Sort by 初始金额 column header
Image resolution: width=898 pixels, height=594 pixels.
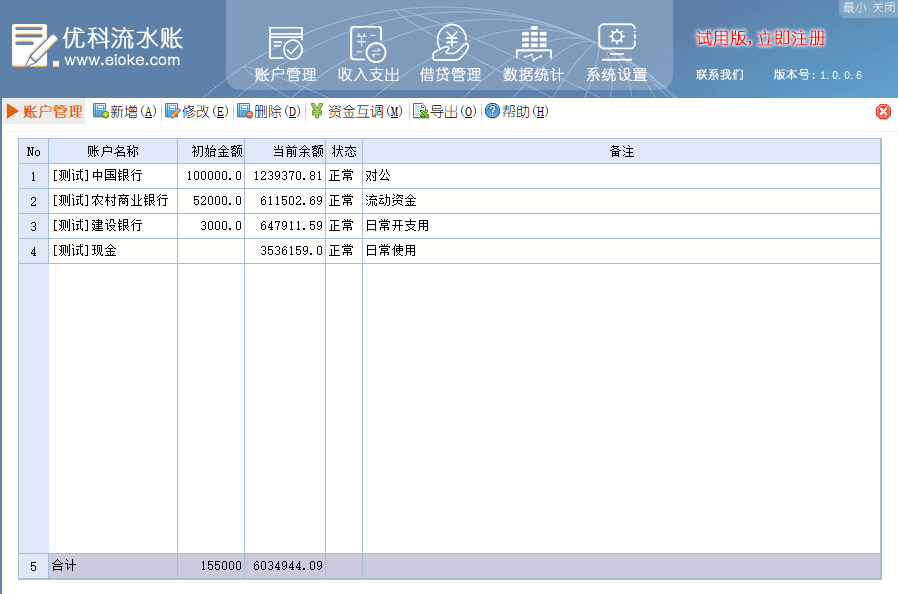pyautogui.click(x=211, y=151)
